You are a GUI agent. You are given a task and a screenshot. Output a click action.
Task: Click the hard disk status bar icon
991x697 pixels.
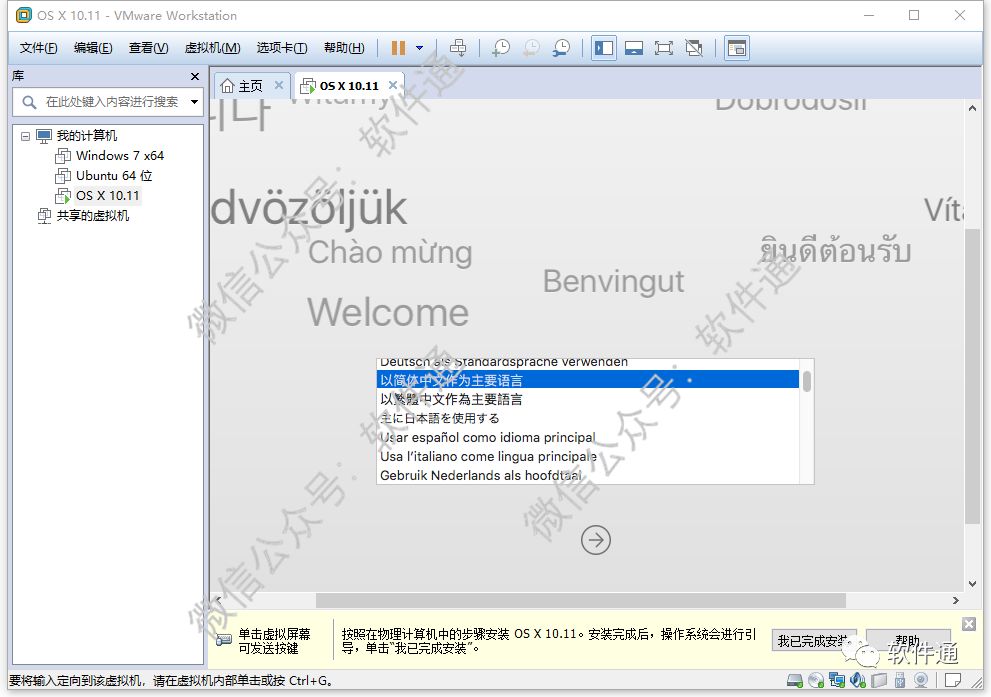pyautogui.click(x=794, y=681)
